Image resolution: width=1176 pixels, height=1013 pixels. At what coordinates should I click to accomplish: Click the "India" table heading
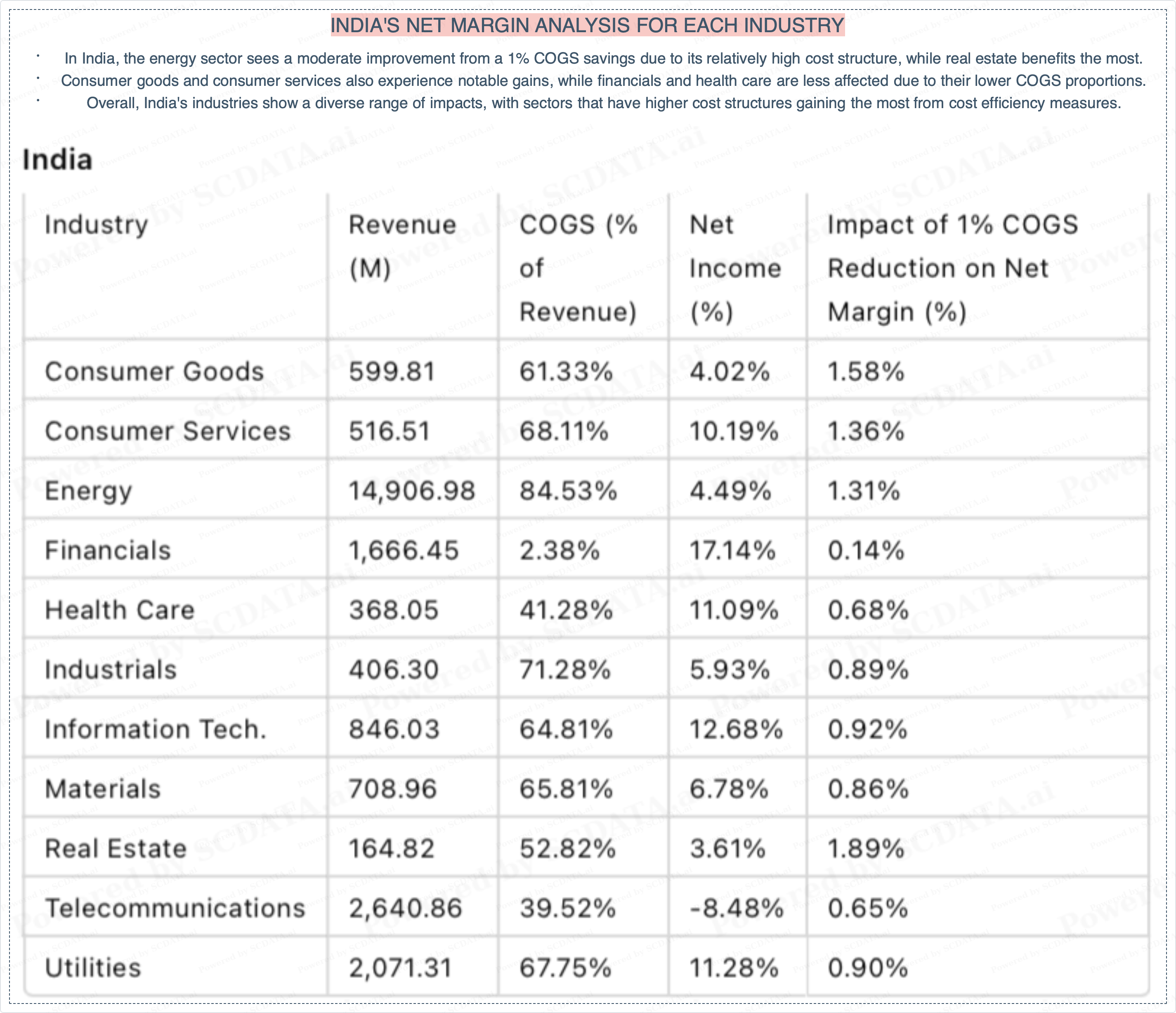(57, 160)
